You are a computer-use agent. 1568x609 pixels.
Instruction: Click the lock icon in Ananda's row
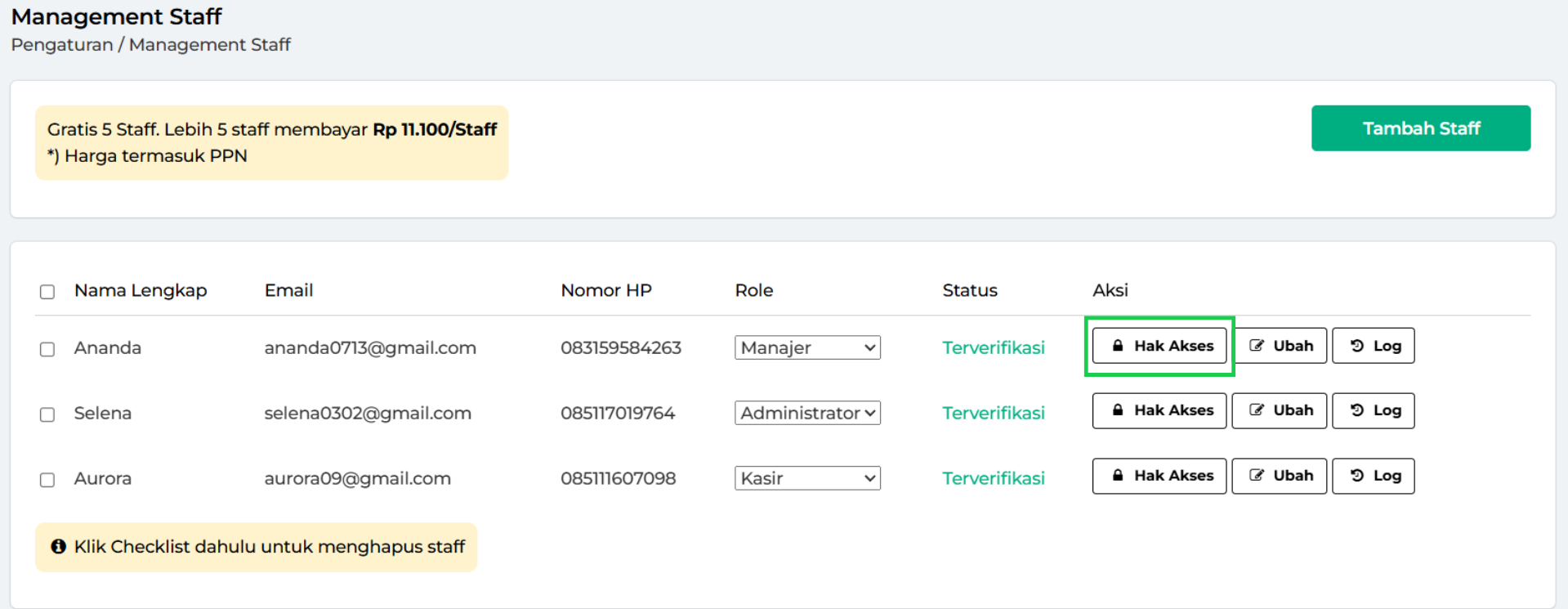coord(1117,346)
